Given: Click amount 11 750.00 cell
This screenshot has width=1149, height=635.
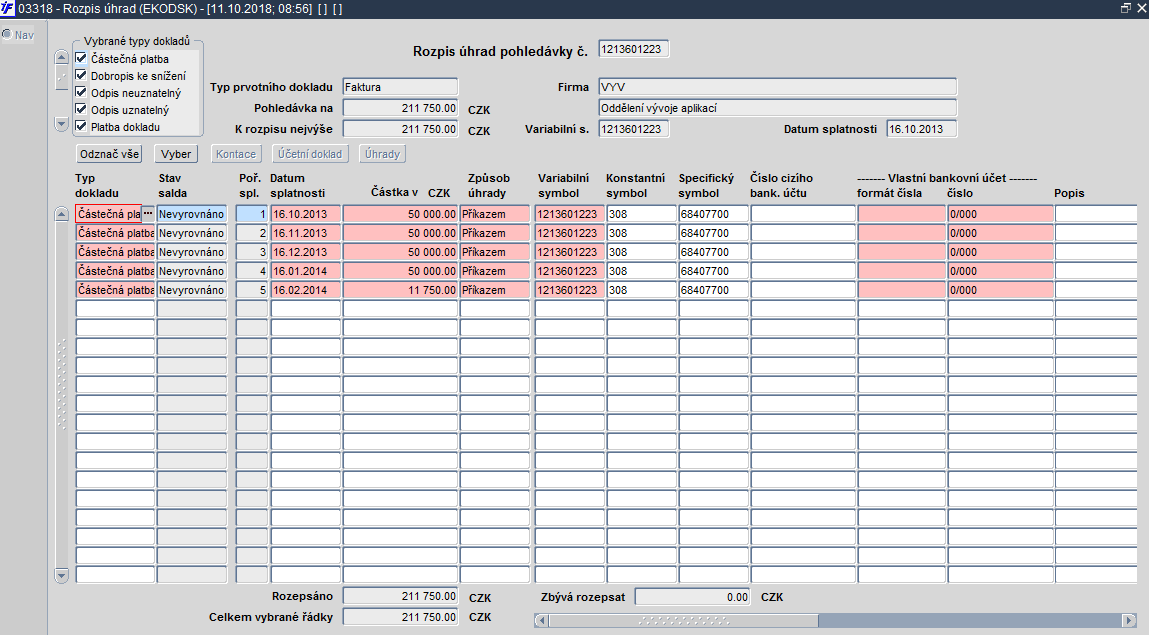Looking at the screenshot, I should (x=400, y=290).
